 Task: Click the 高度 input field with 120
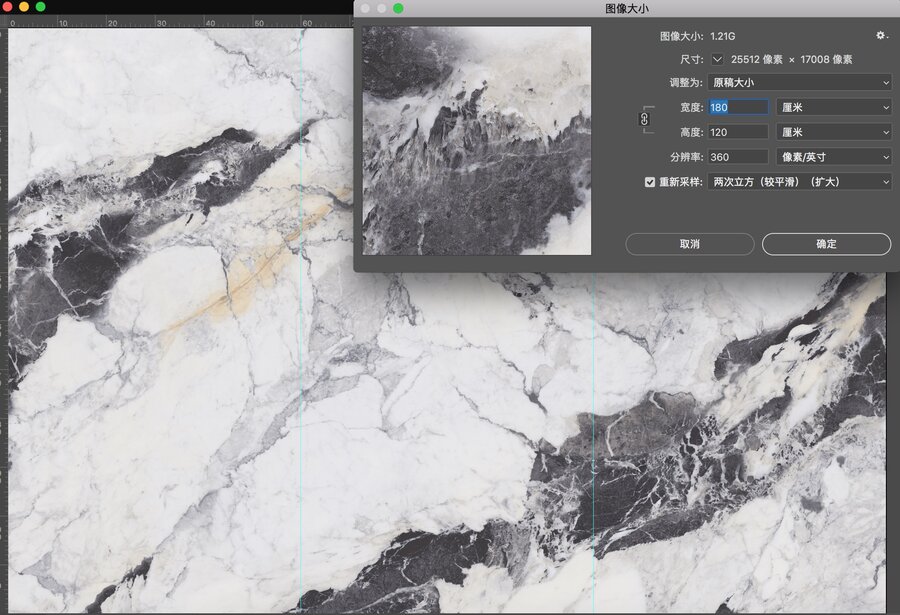pos(738,132)
